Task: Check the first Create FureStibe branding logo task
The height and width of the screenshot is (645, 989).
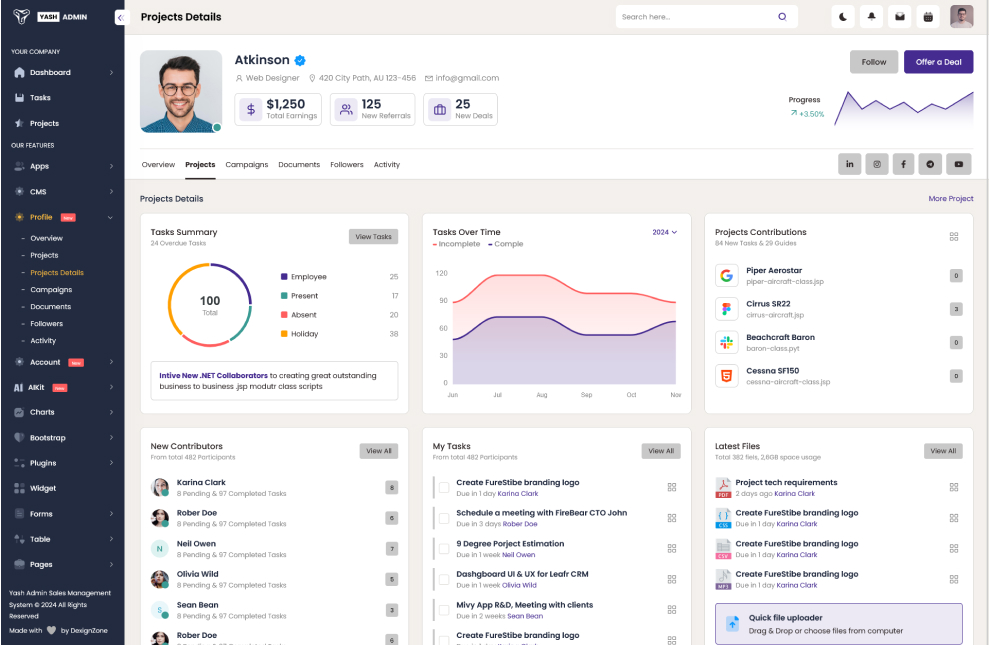Action: [x=444, y=487]
